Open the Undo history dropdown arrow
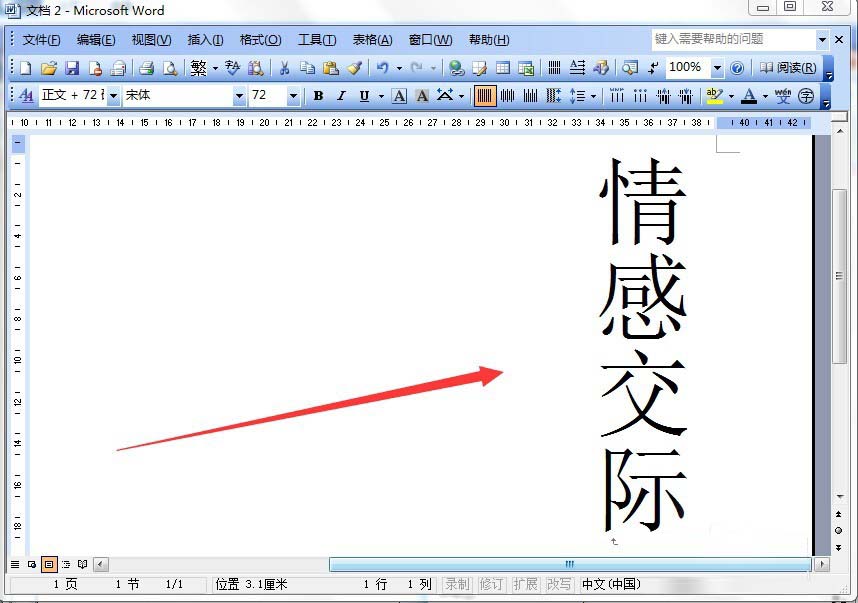The image size is (858, 603). coord(399,68)
